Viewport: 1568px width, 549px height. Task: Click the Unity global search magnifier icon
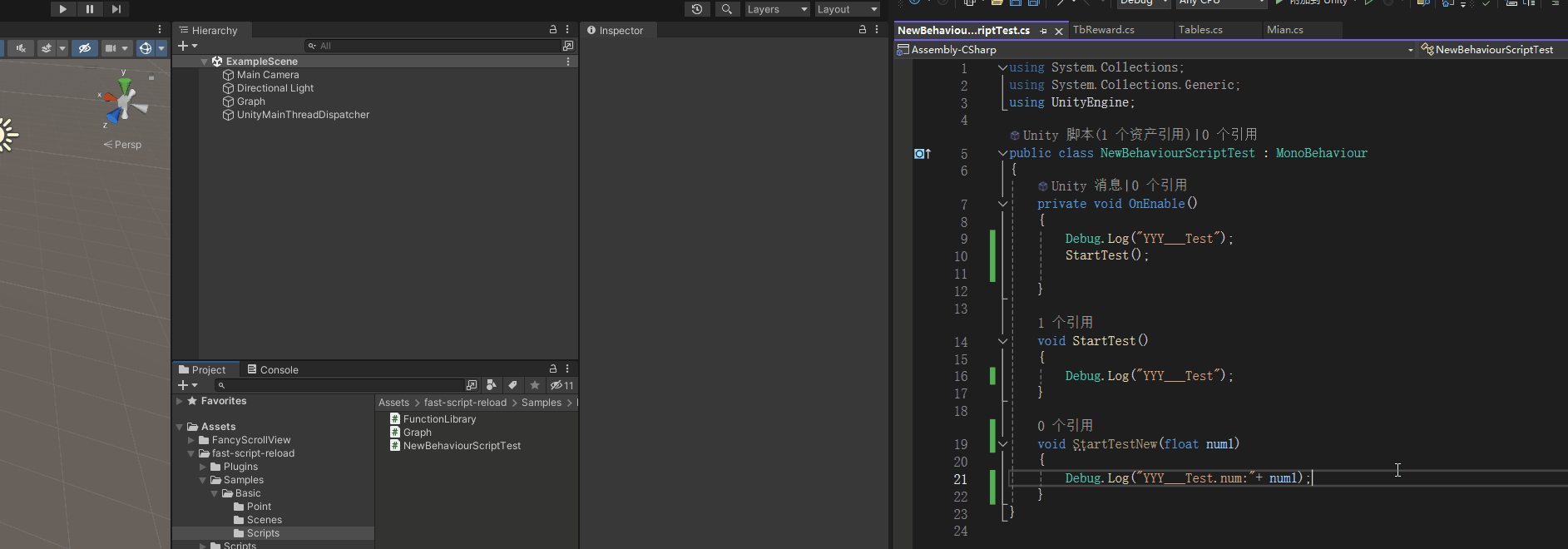727,9
